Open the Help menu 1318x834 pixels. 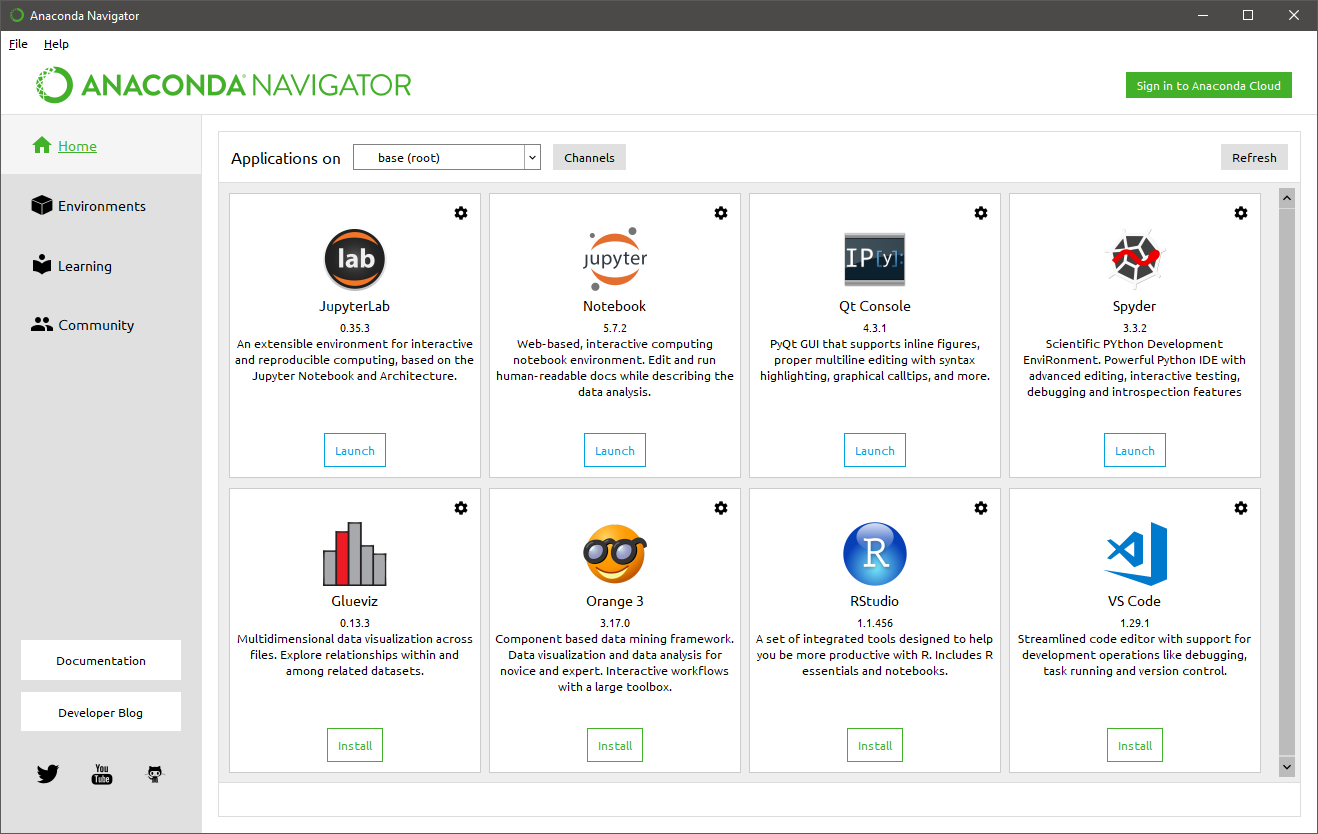click(x=56, y=44)
